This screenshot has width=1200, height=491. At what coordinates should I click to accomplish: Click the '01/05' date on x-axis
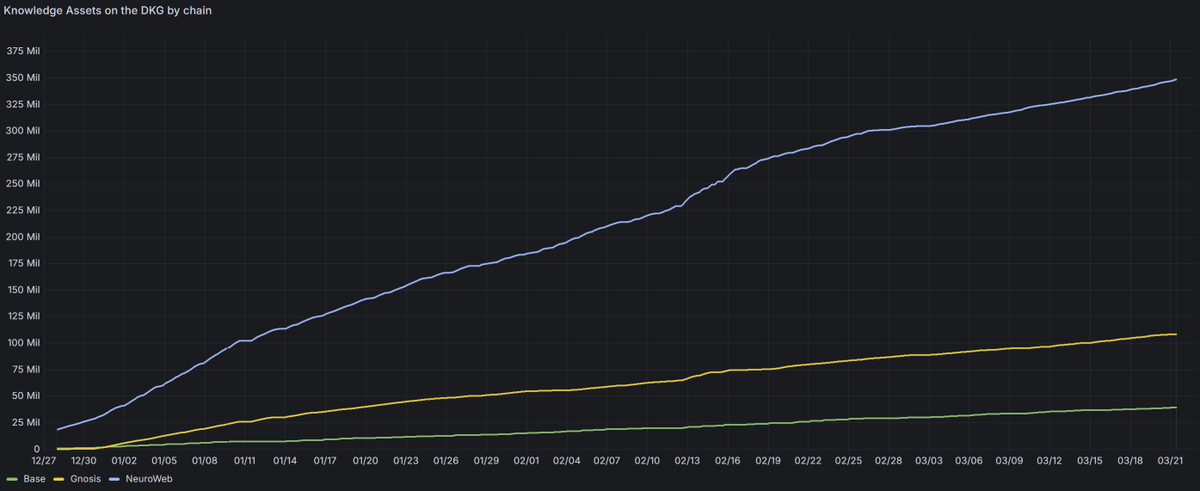(164, 461)
